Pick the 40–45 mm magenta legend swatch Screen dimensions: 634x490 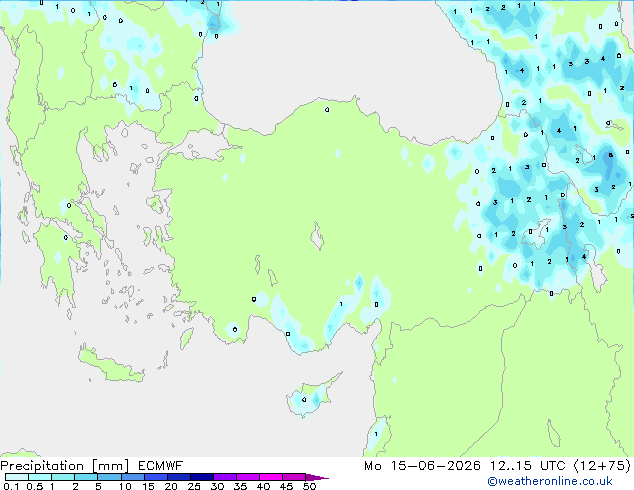pyautogui.click(x=271, y=477)
